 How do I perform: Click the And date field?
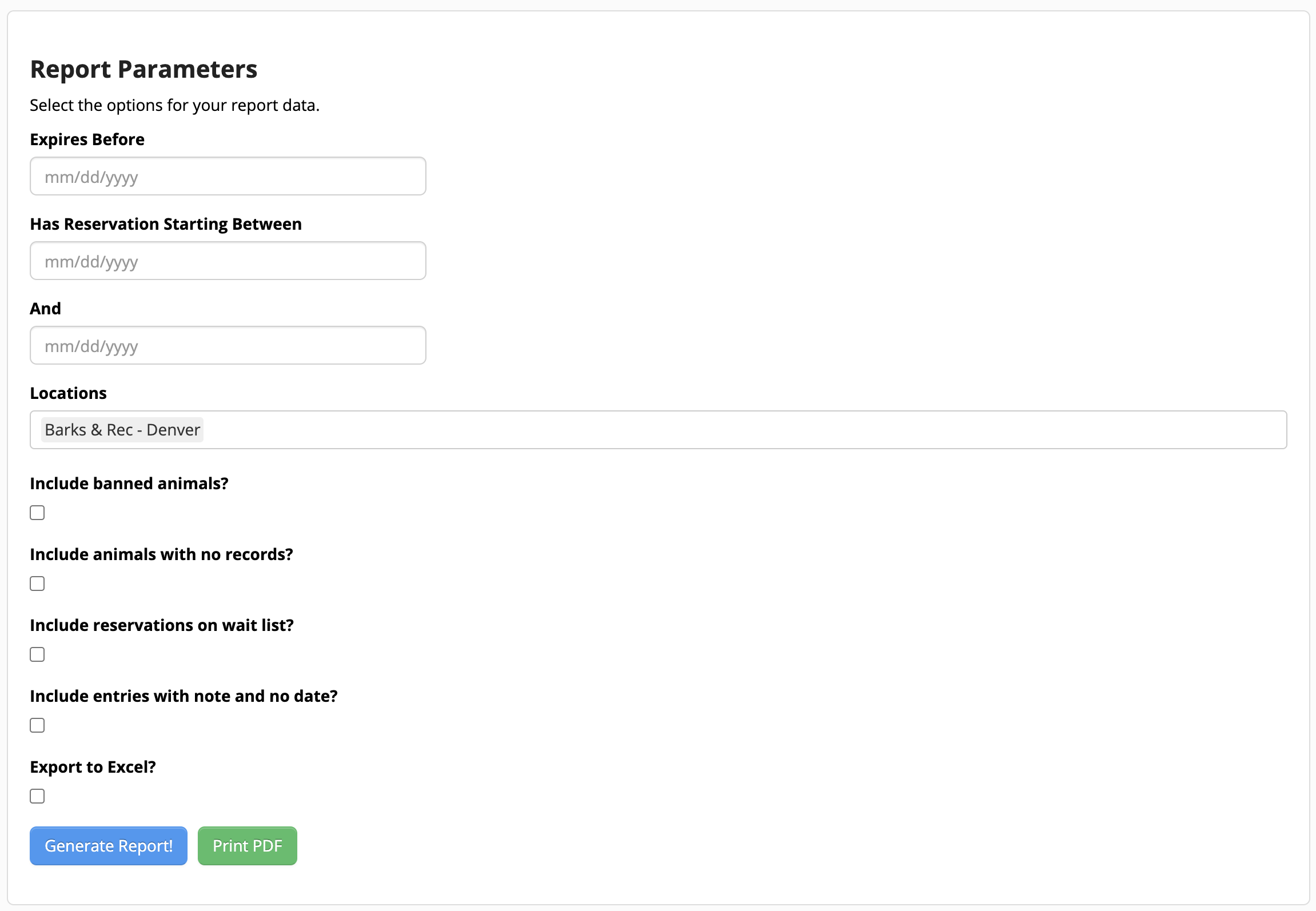[228, 345]
